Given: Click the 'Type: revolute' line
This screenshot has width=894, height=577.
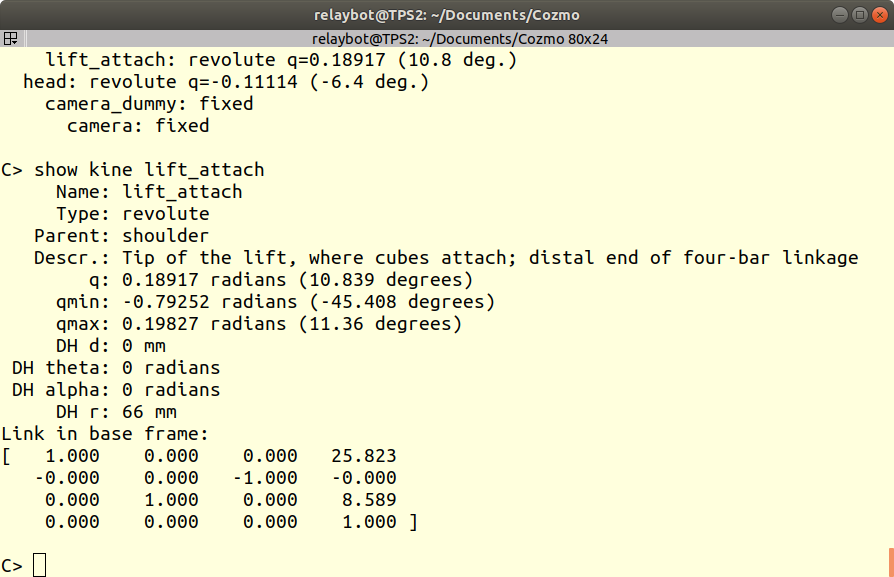Looking at the screenshot, I should [x=132, y=214].
